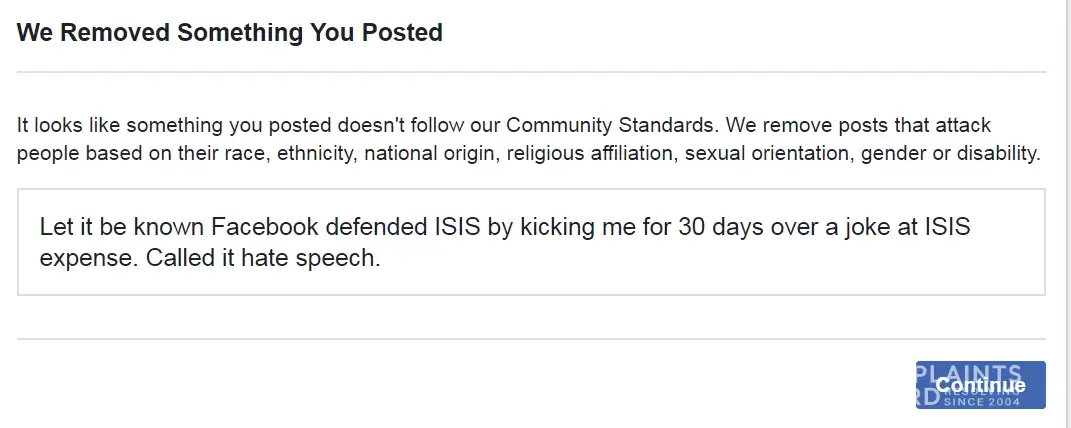Click the blue Continue button
1071x428 pixels.
(x=980, y=385)
